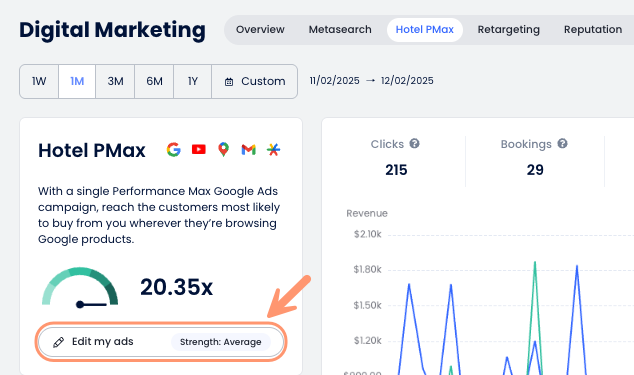Select the 3M time range
The height and width of the screenshot is (375, 634).
(115, 81)
